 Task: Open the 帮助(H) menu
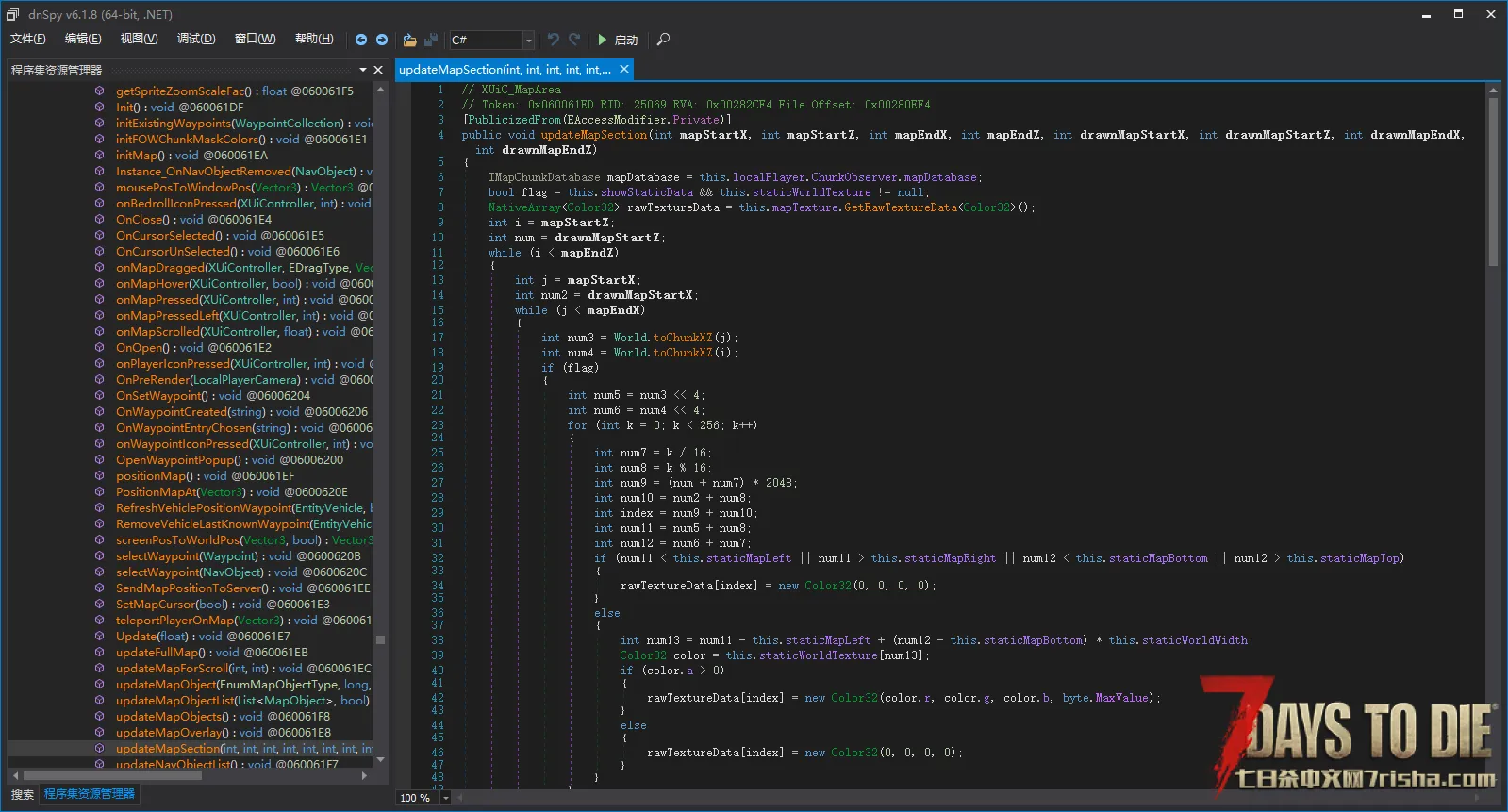click(x=314, y=39)
